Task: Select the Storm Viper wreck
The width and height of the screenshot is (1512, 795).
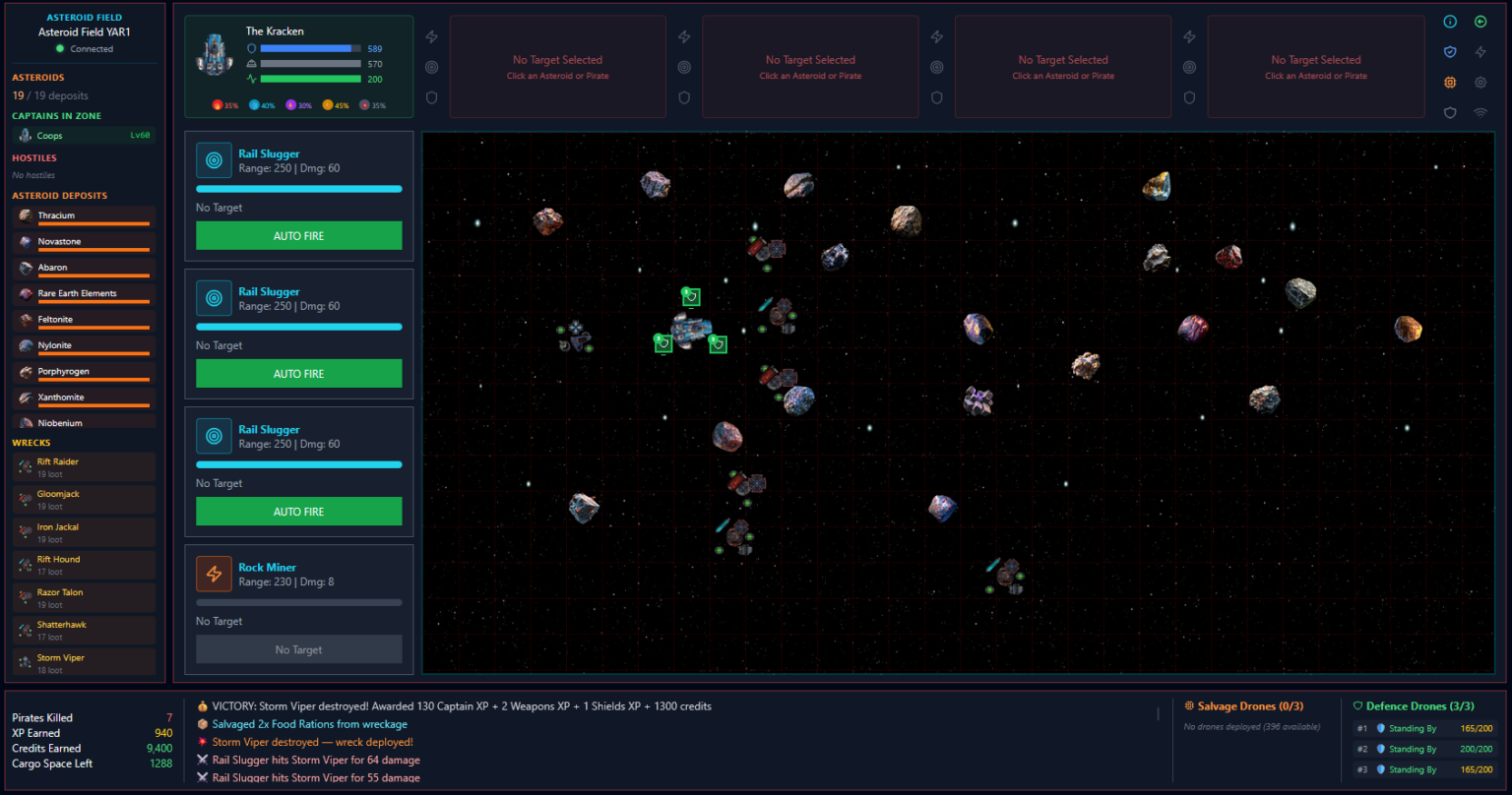Action: [84, 663]
